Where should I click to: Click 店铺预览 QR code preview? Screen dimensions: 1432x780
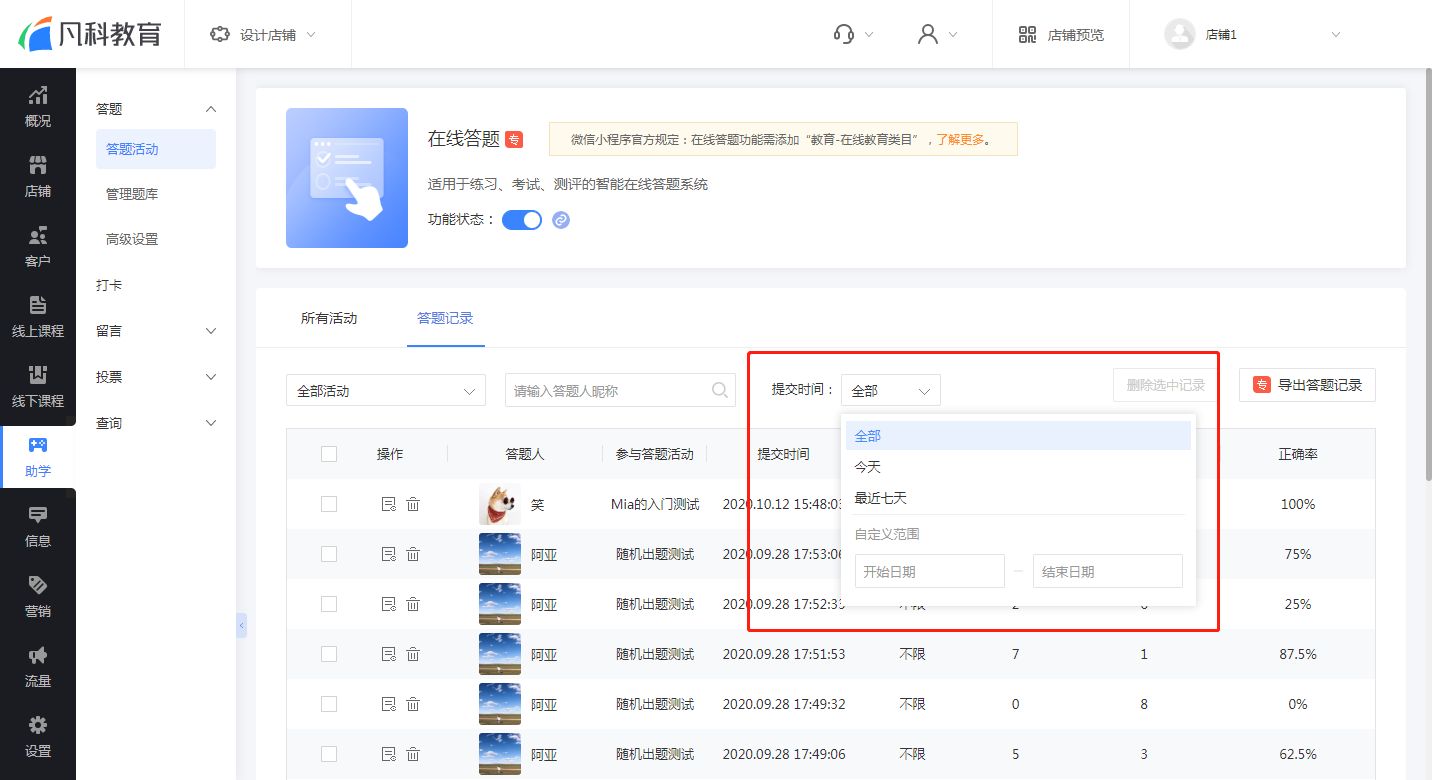tap(1061, 34)
